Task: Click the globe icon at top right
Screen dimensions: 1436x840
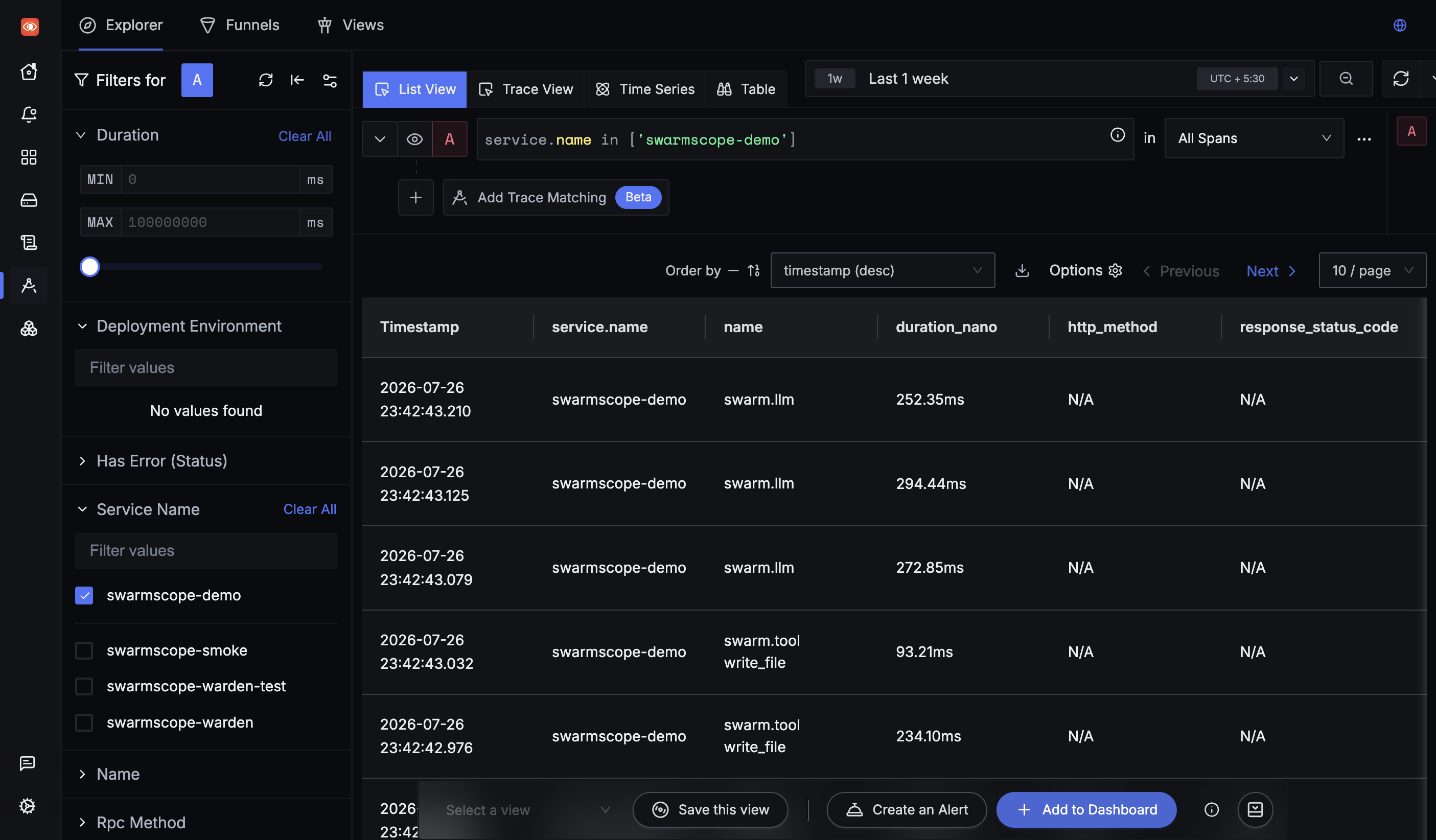Action: [x=1400, y=25]
